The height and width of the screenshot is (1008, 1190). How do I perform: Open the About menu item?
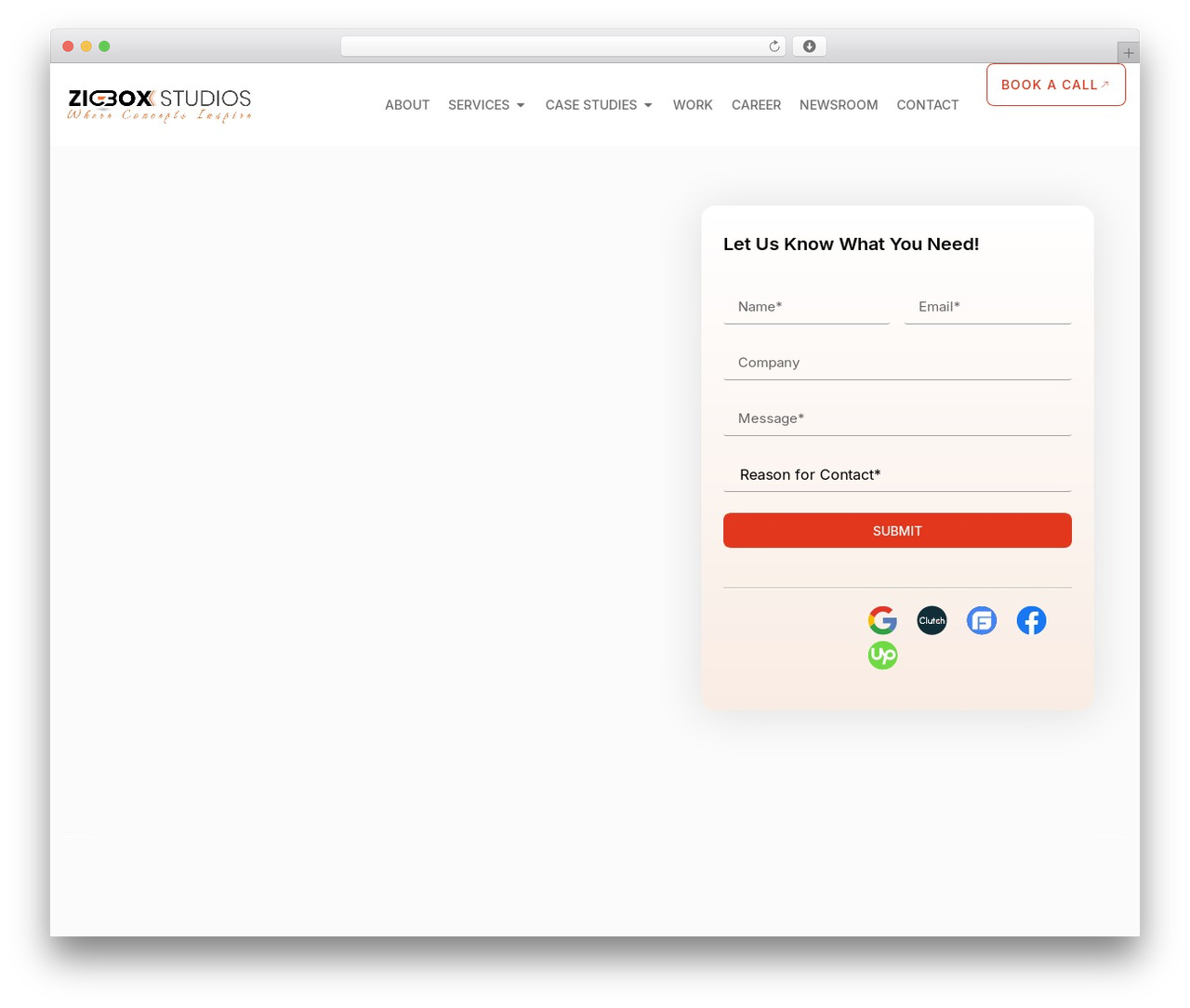pos(407,105)
